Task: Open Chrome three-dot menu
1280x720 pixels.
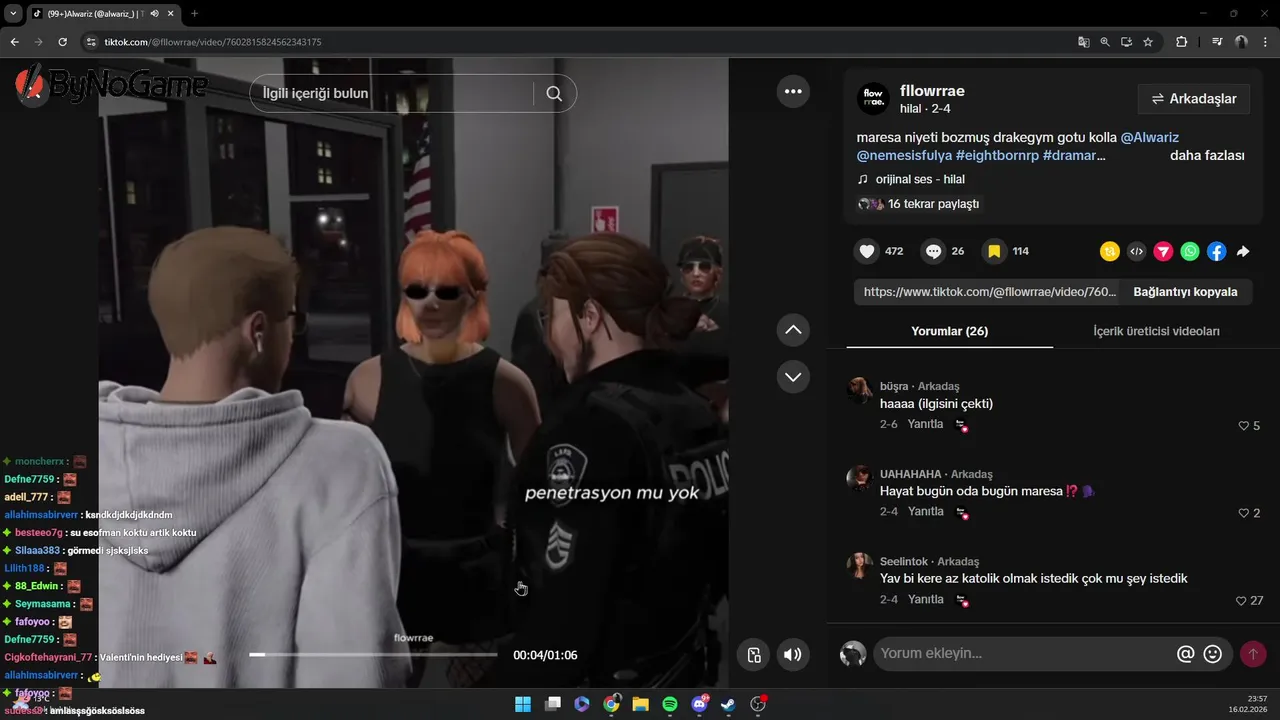Action: click(x=1265, y=42)
